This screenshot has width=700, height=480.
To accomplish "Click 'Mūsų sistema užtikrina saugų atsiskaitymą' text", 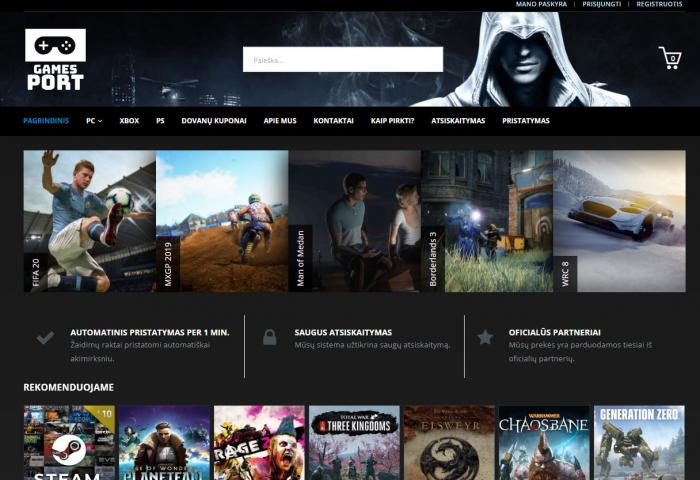I will click(x=372, y=345).
